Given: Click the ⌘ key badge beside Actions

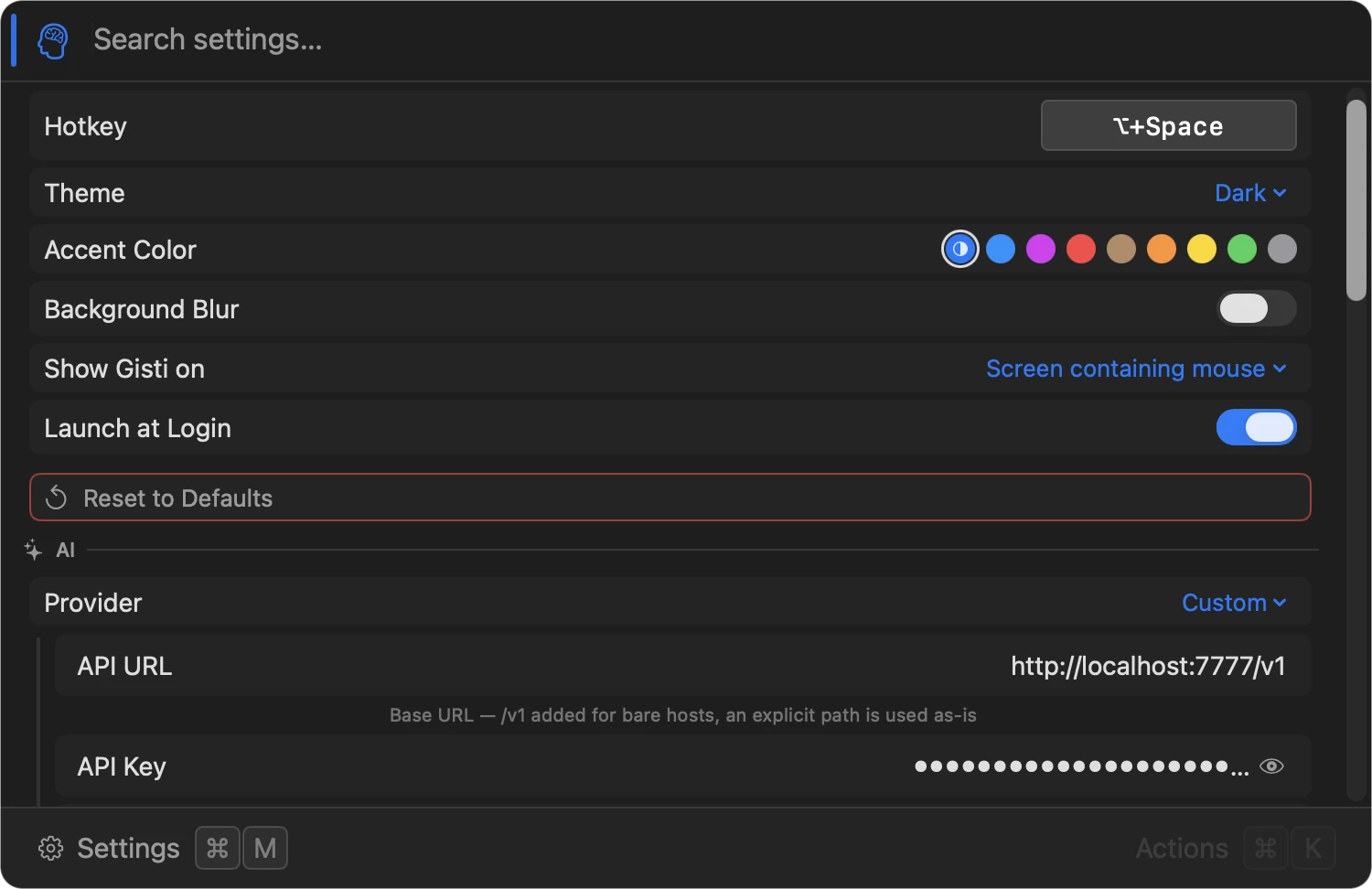Looking at the screenshot, I should (x=1266, y=849).
